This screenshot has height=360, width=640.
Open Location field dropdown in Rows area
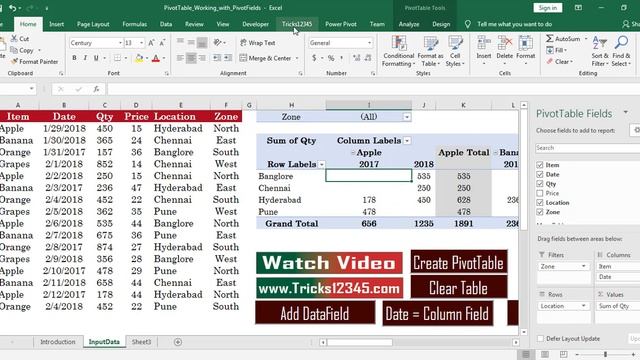click(584, 306)
